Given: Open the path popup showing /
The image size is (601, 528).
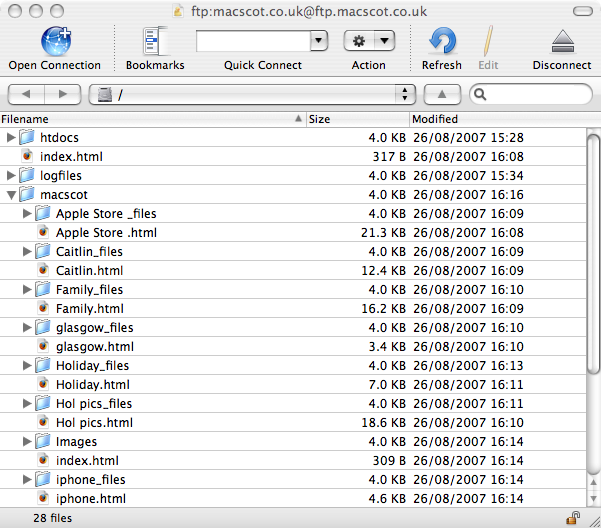Looking at the screenshot, I should [252, 94].
